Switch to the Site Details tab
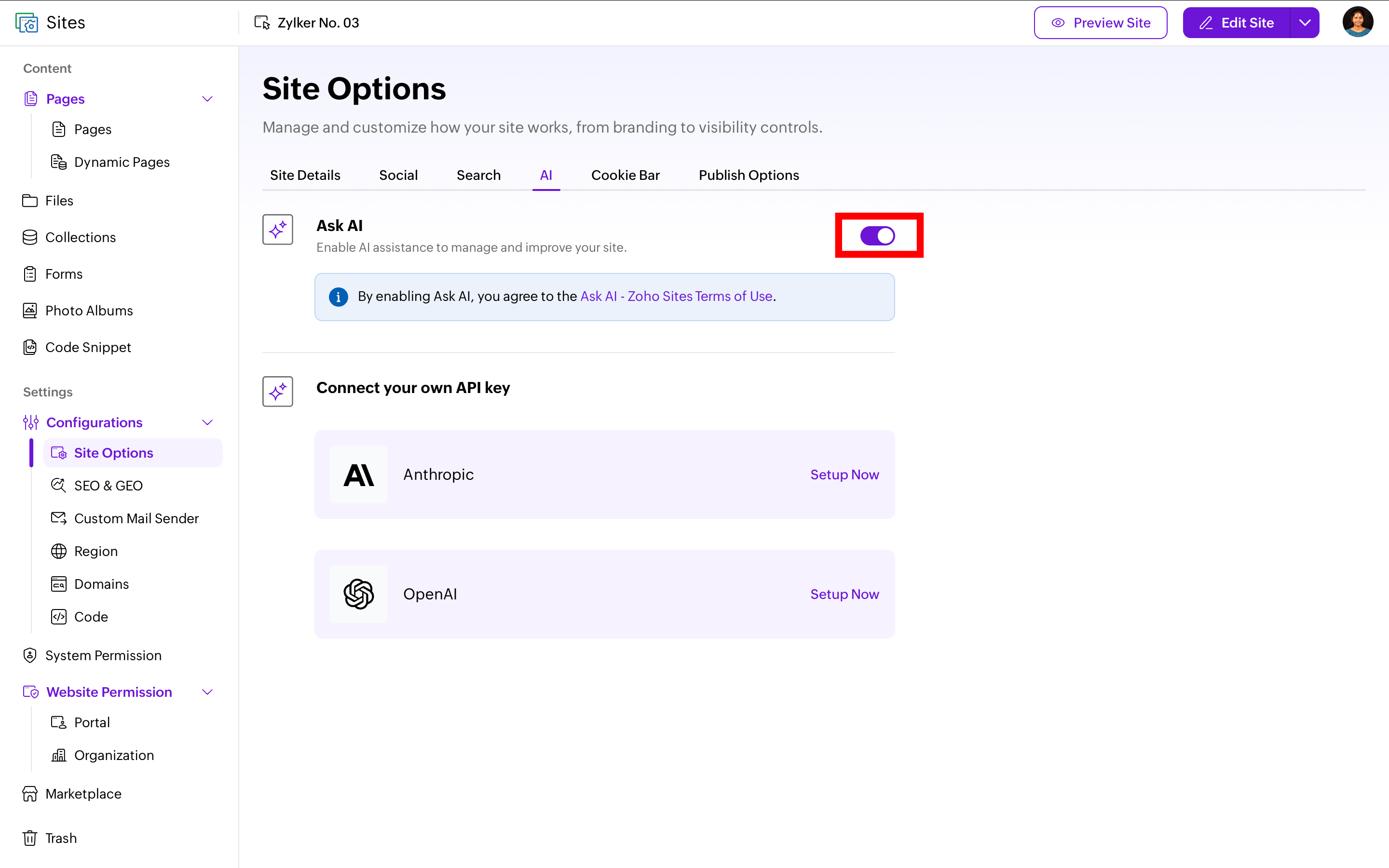1389x868 pixels. tap(305, 175)
